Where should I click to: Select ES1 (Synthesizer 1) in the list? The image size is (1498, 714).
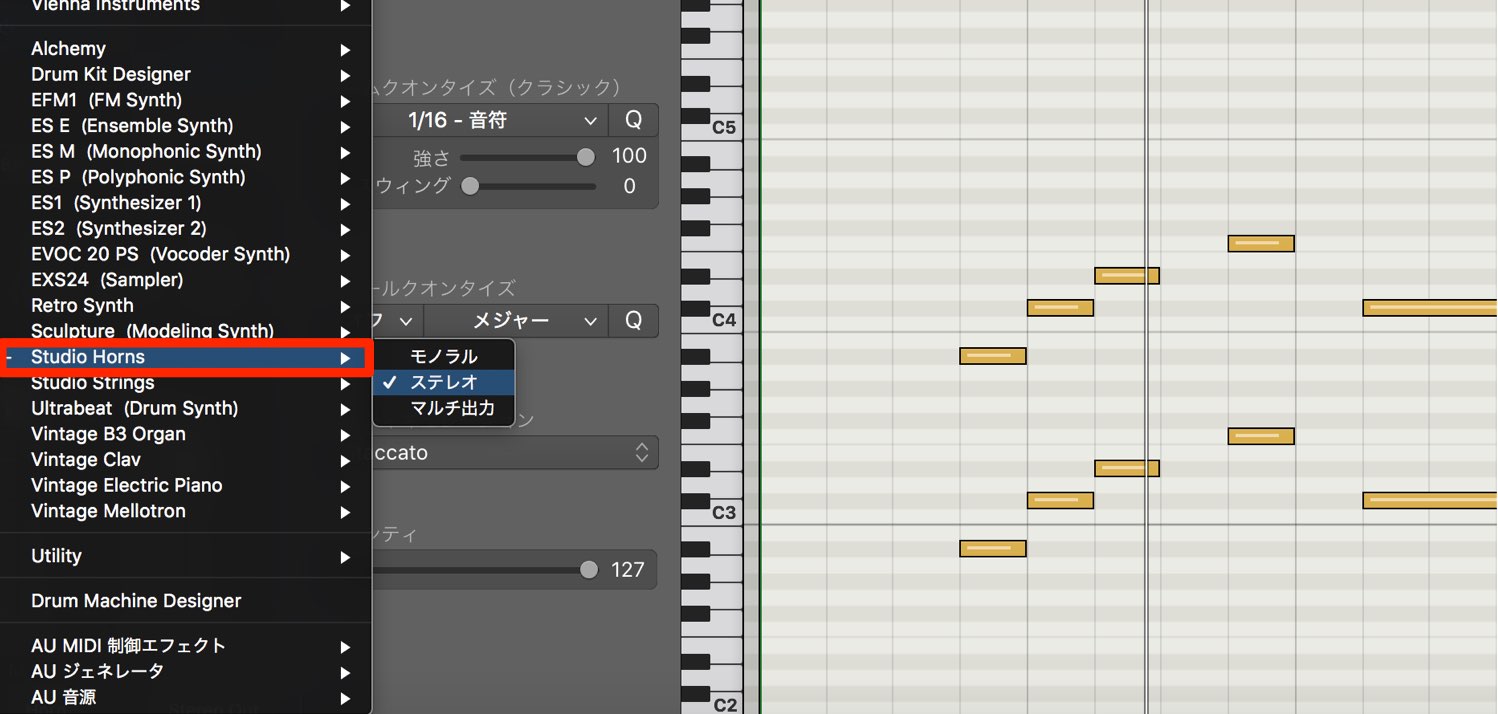(186, 202)
